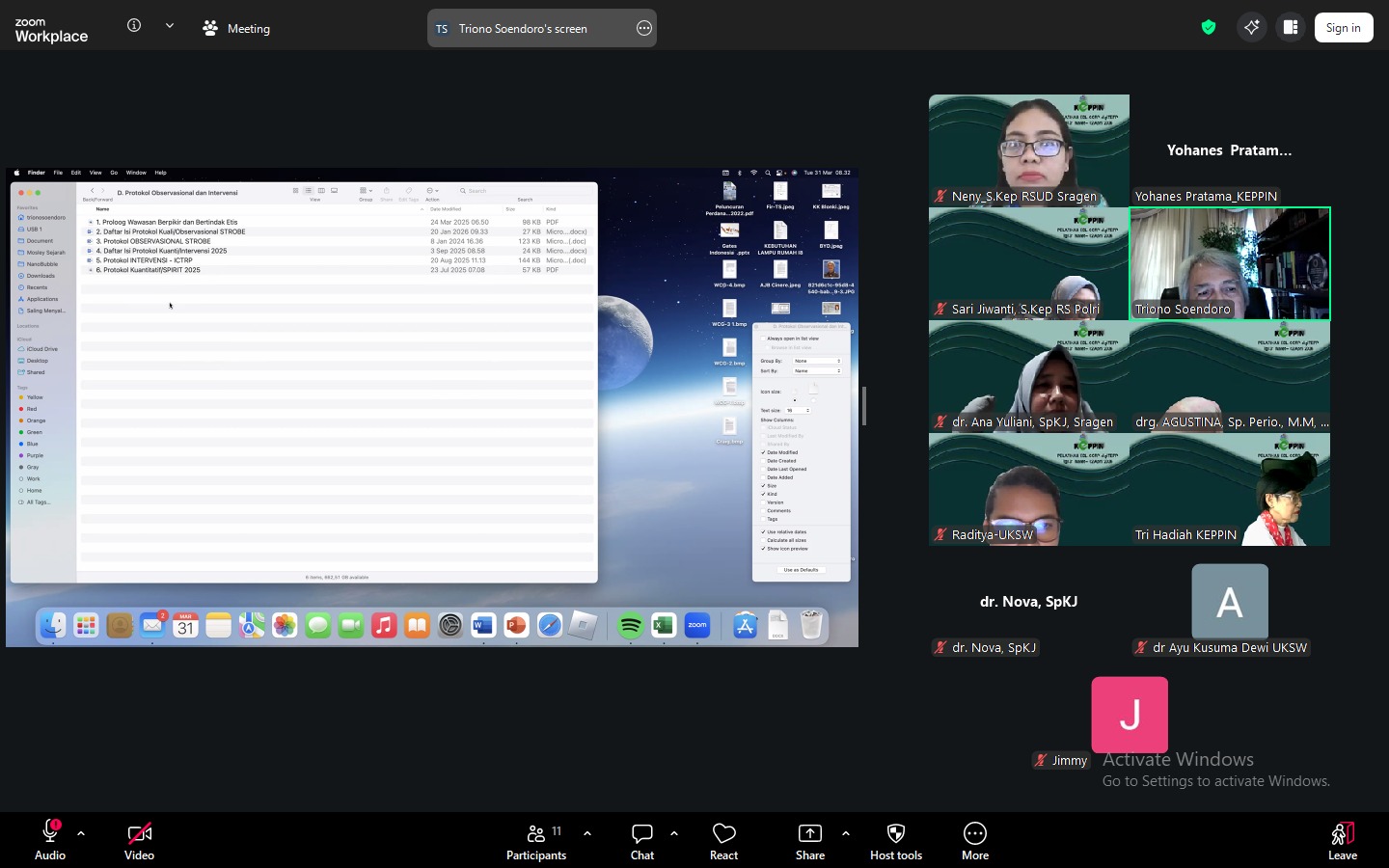Change the view layout icon
Screen dimensions: 1389x868
point(1291,28)
